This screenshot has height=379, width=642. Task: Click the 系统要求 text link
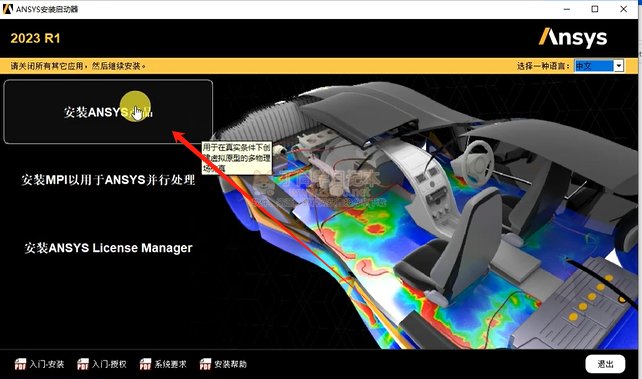(x=170, y=364)
